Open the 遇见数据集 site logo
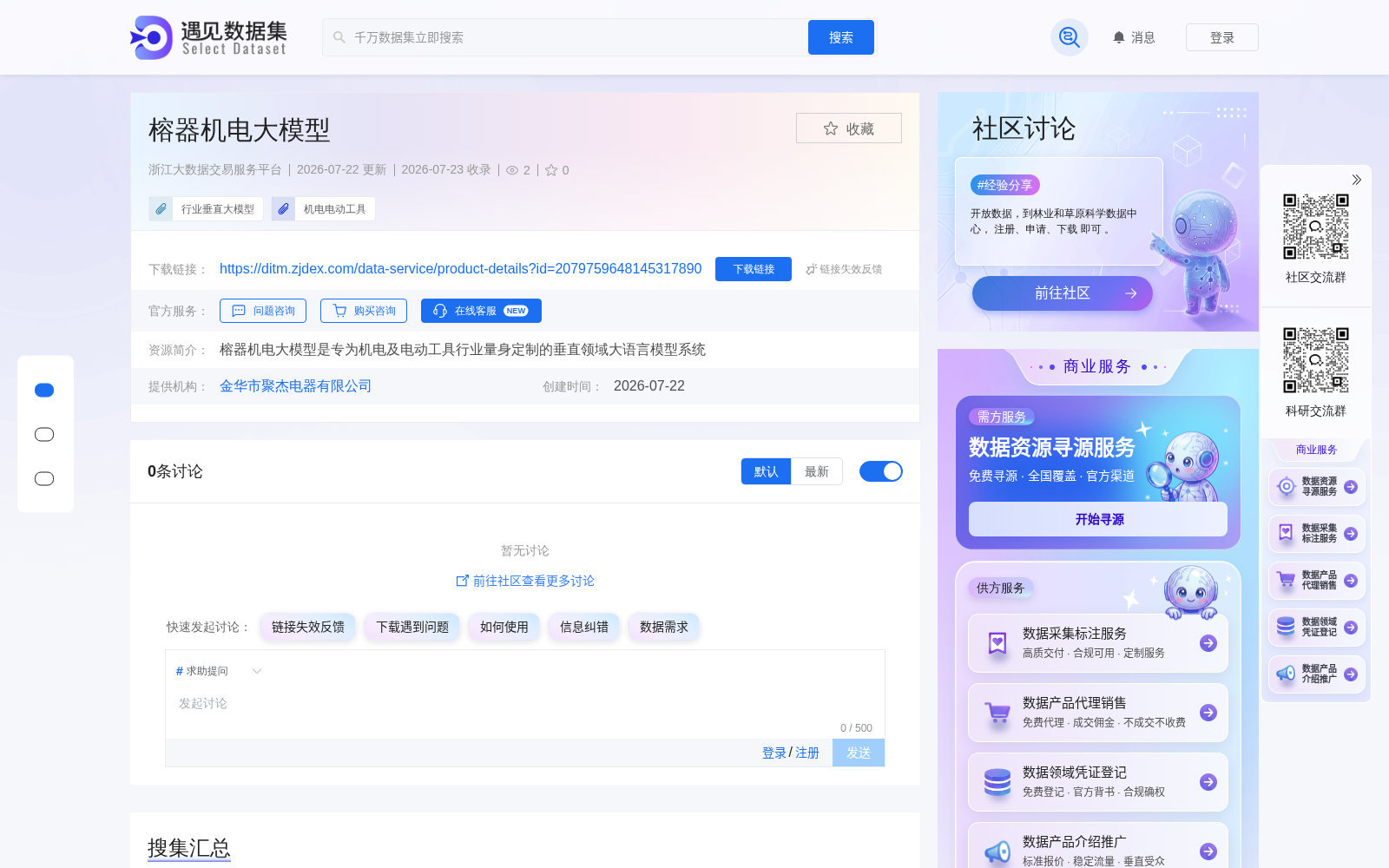Viewport: 1389px width, 868px height. pyautogui.click(x=208, y=37)
